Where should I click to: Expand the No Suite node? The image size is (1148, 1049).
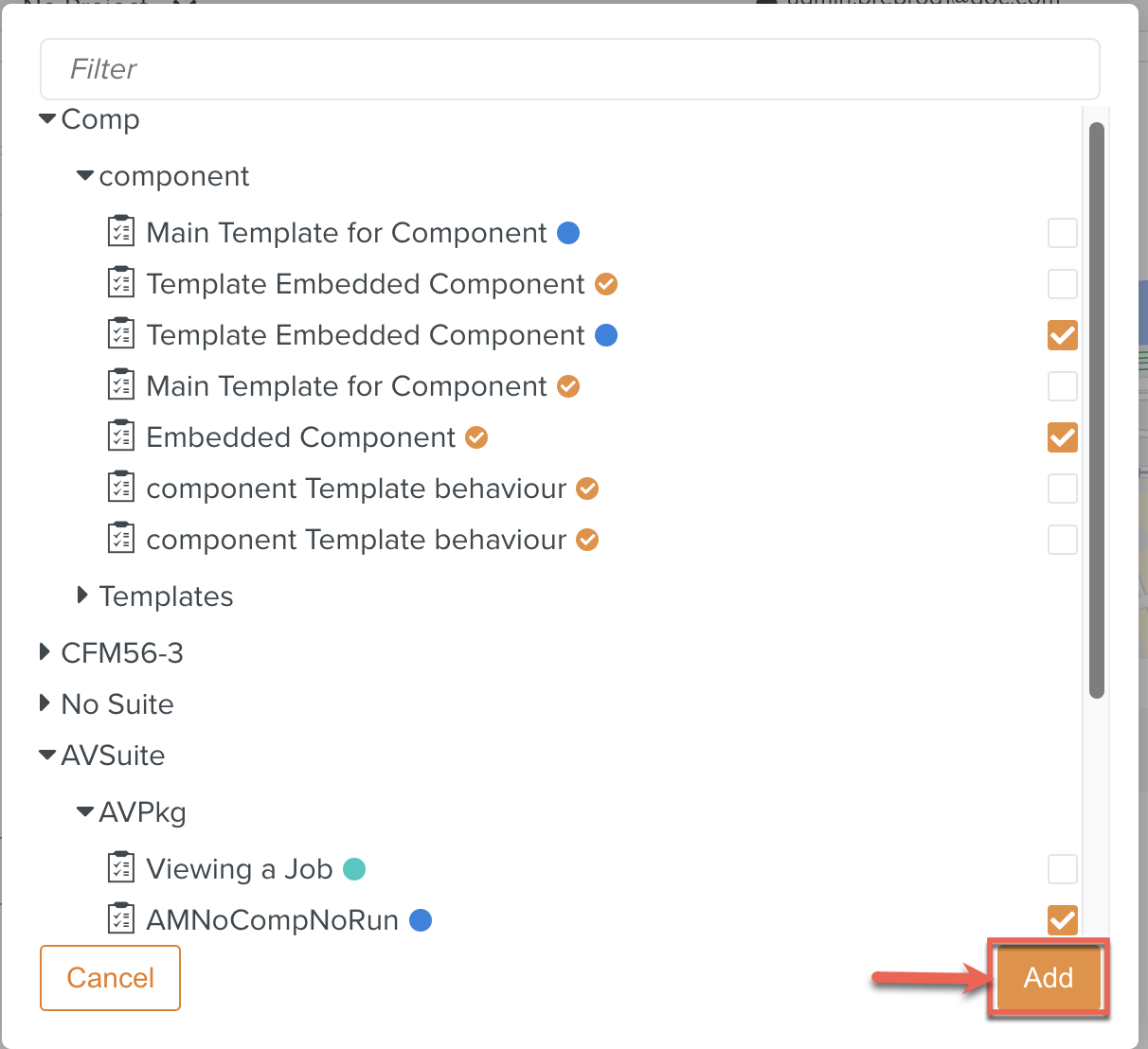[x=45, y=703]
